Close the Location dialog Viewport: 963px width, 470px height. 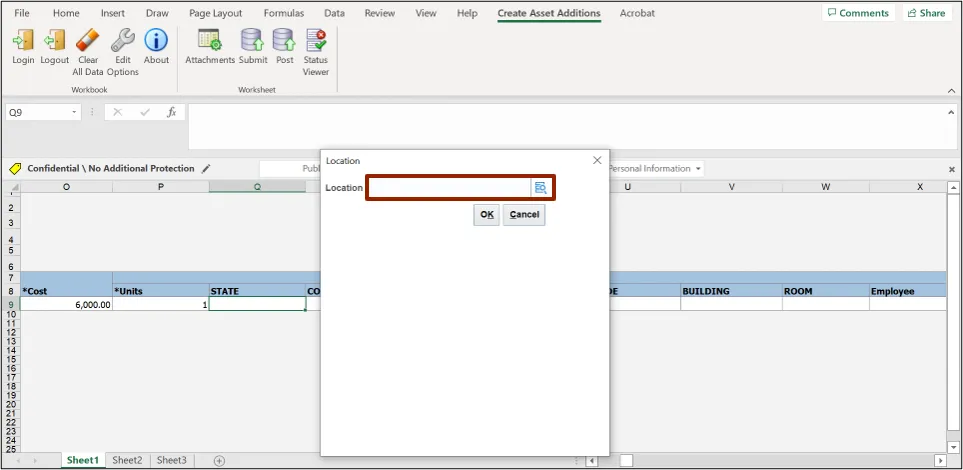[x=597, y=160]
